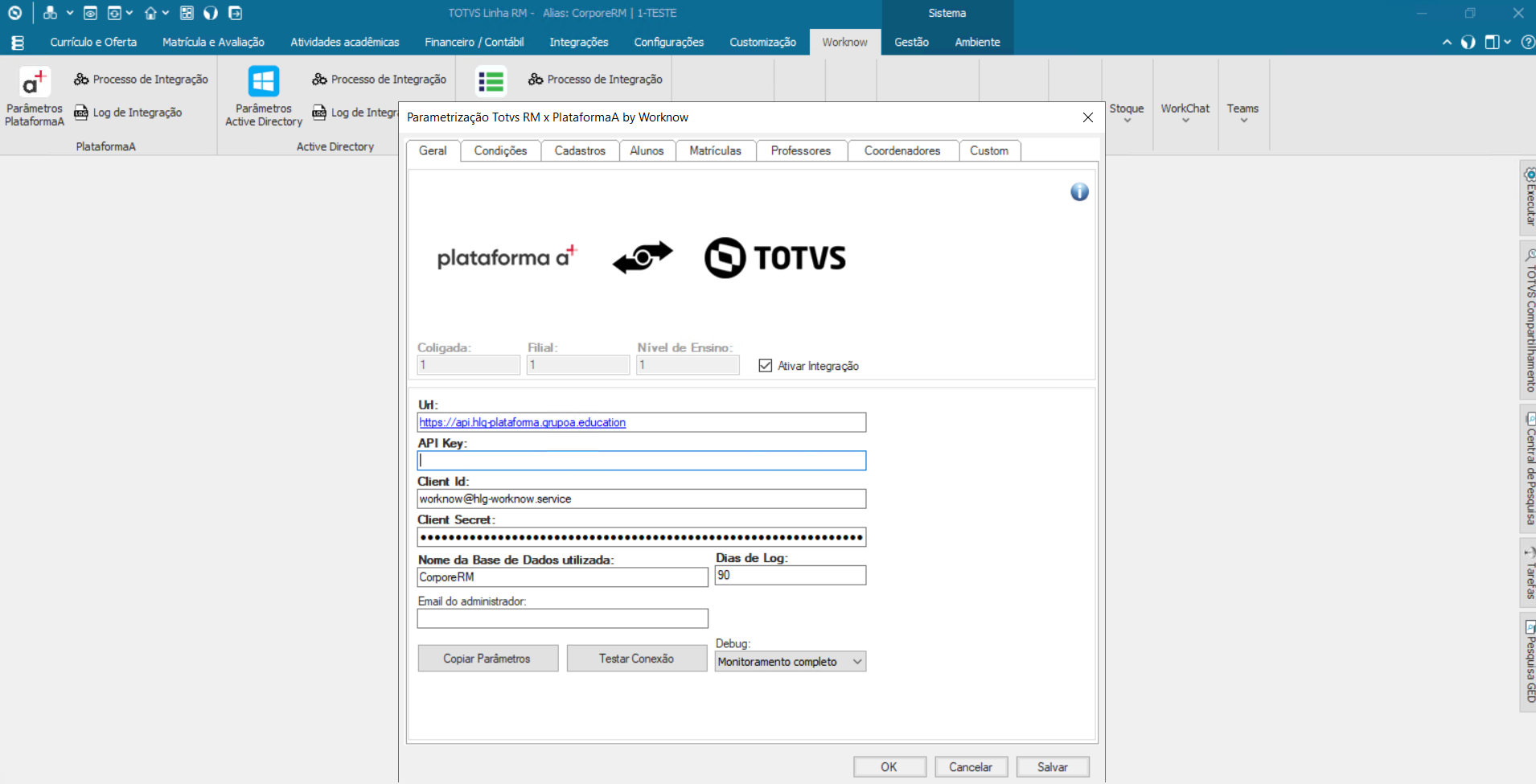This screenshot has width=1536, height=784.
Task: Click the green list icon in ribbon
Action: coord(491,82)
